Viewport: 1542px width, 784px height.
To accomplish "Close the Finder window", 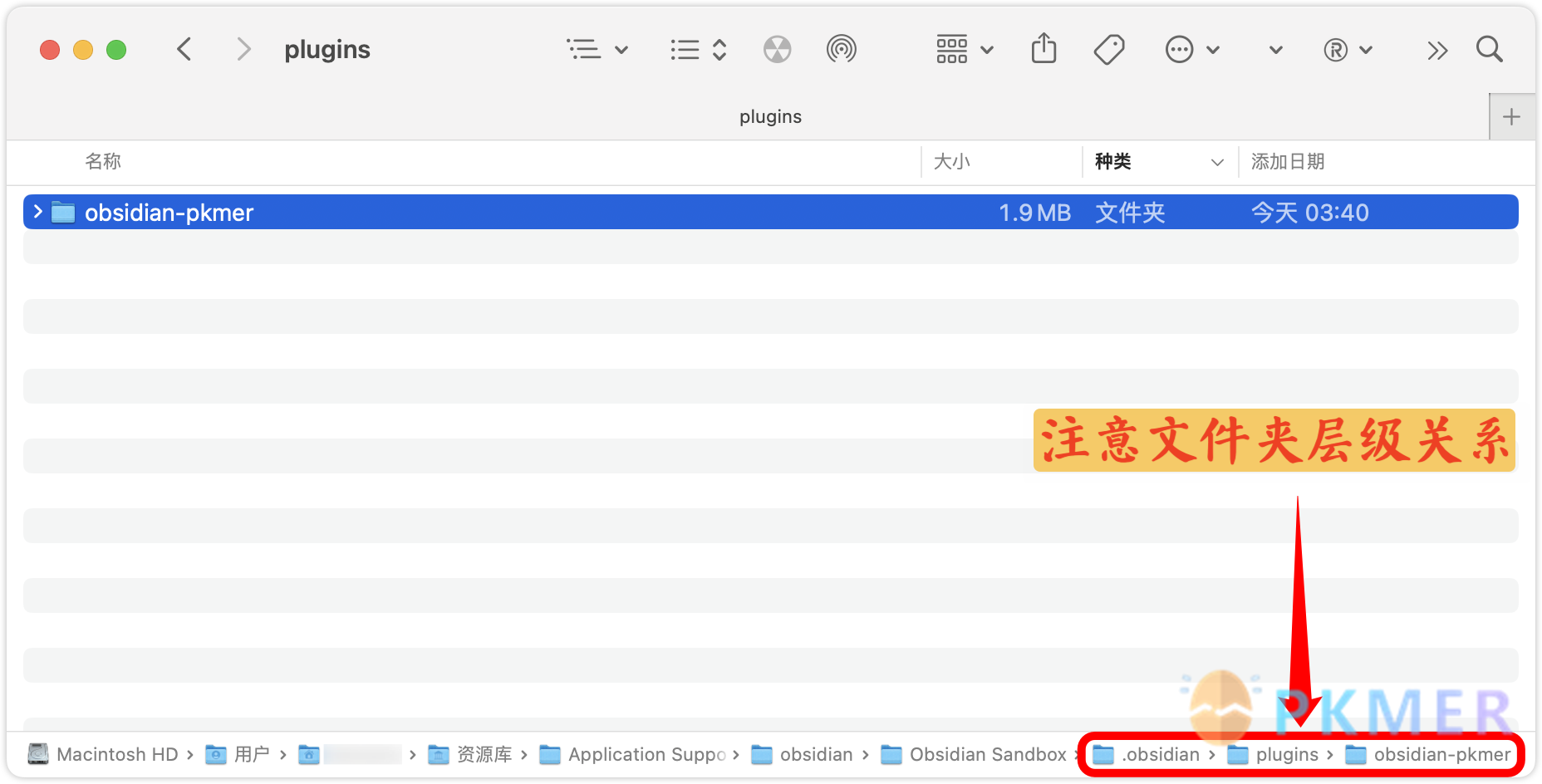I will point(50,50).
